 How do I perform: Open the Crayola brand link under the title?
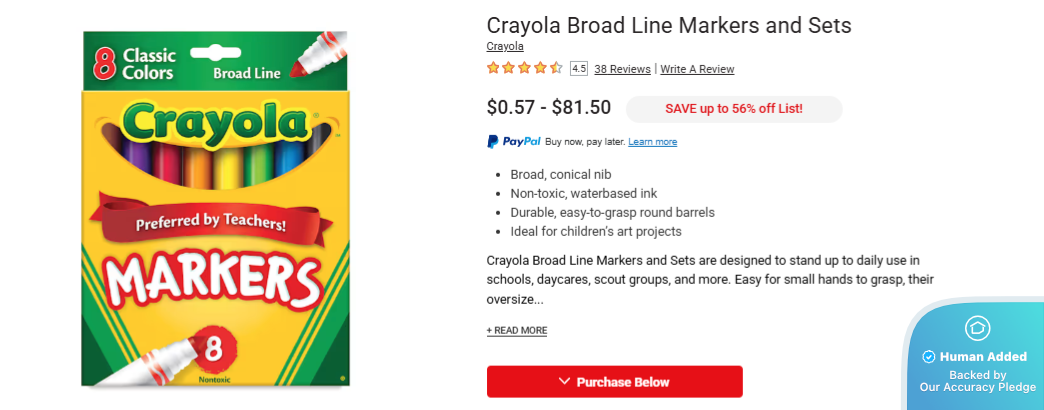click(505, 46)
